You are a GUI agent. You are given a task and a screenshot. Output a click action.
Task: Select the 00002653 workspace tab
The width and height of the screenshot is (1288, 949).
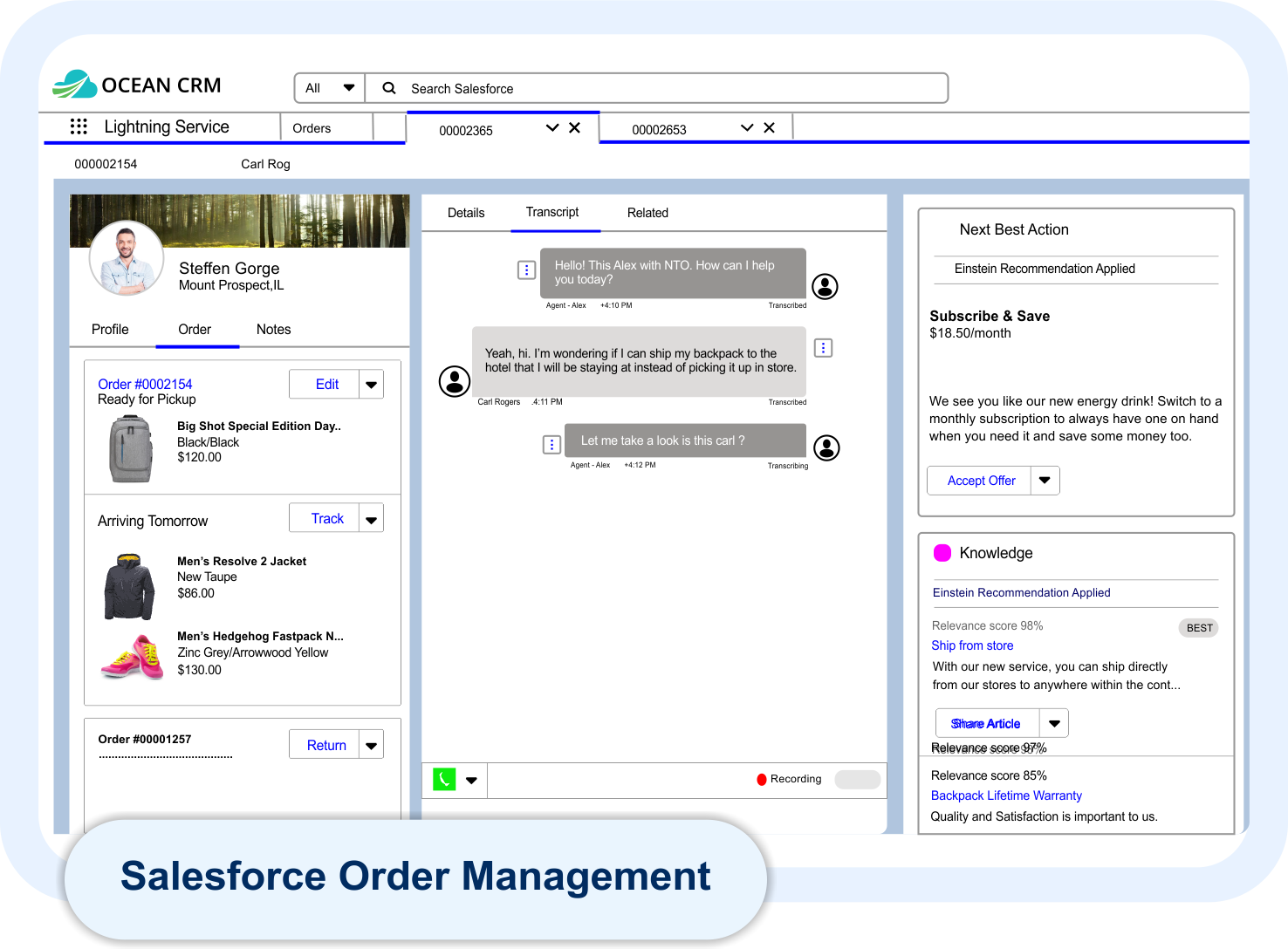click(659, 130)
